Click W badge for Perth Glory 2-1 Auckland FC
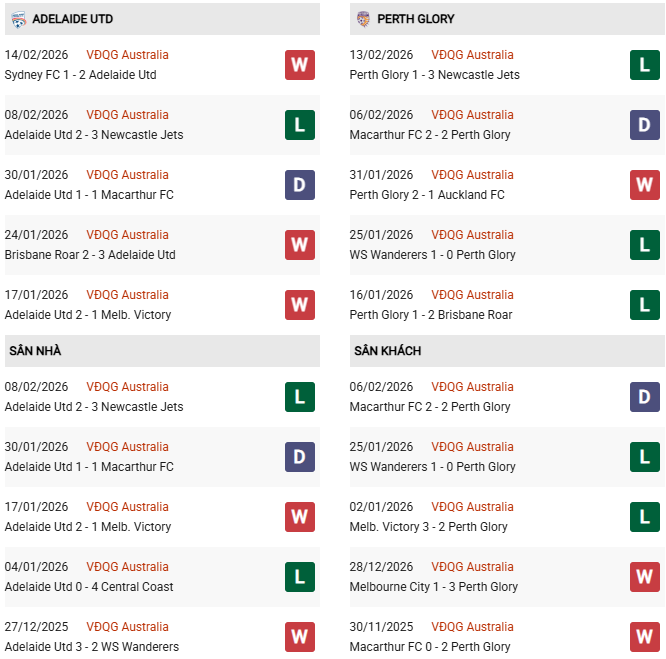666x659 pixels. (x=644, y=185)
